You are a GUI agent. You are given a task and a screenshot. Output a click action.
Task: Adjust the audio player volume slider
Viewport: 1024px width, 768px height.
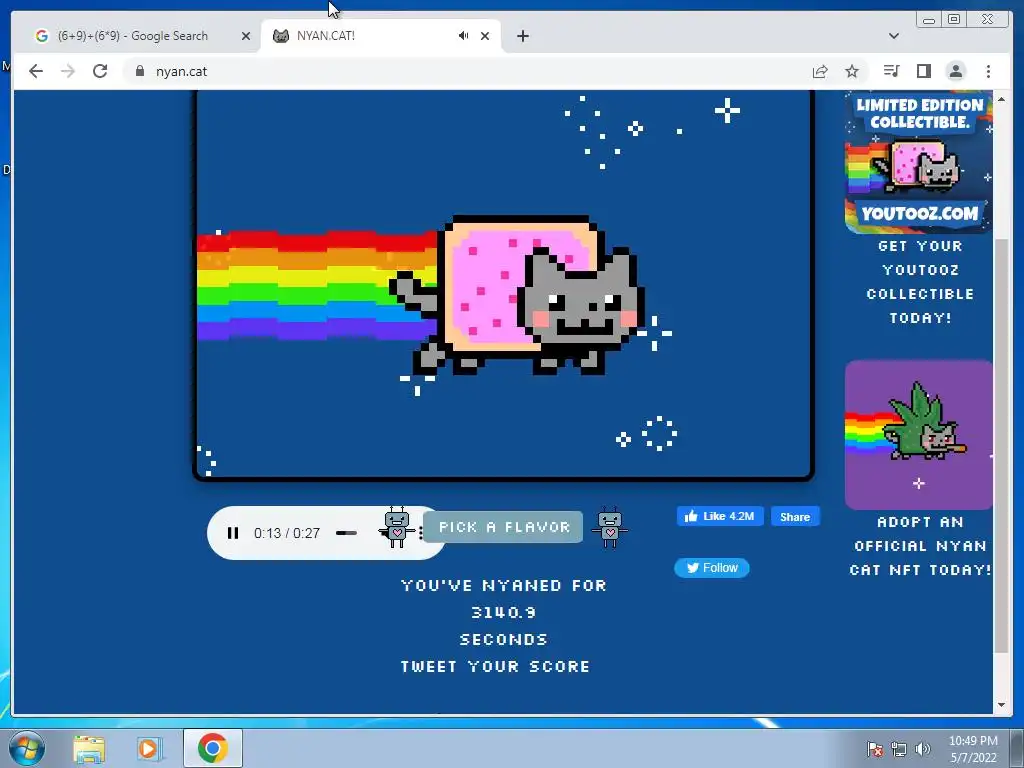(x=346, y=533)
